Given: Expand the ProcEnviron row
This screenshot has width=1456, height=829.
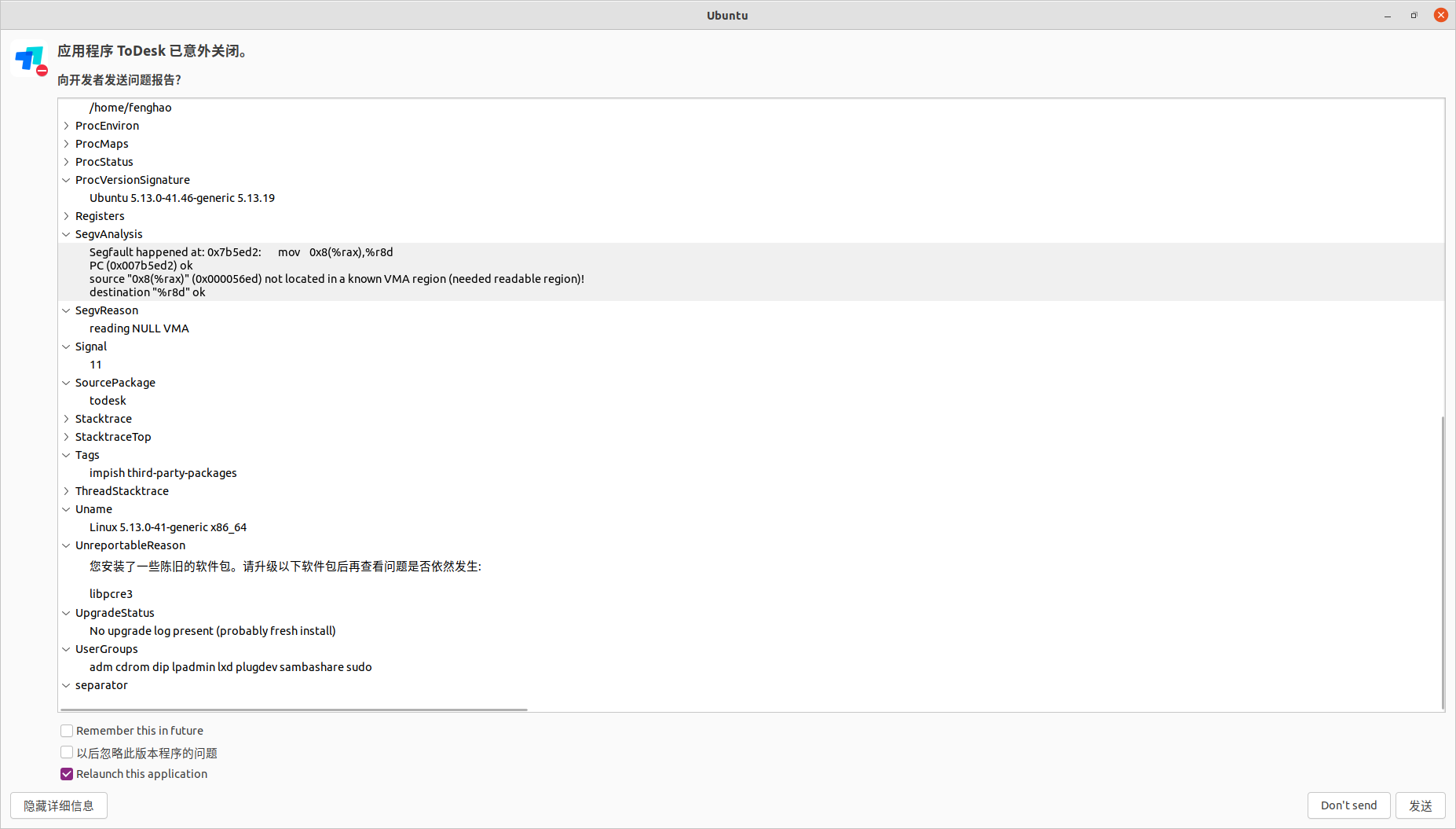Looking at the screenshot, I should click(x=67, y=126).
